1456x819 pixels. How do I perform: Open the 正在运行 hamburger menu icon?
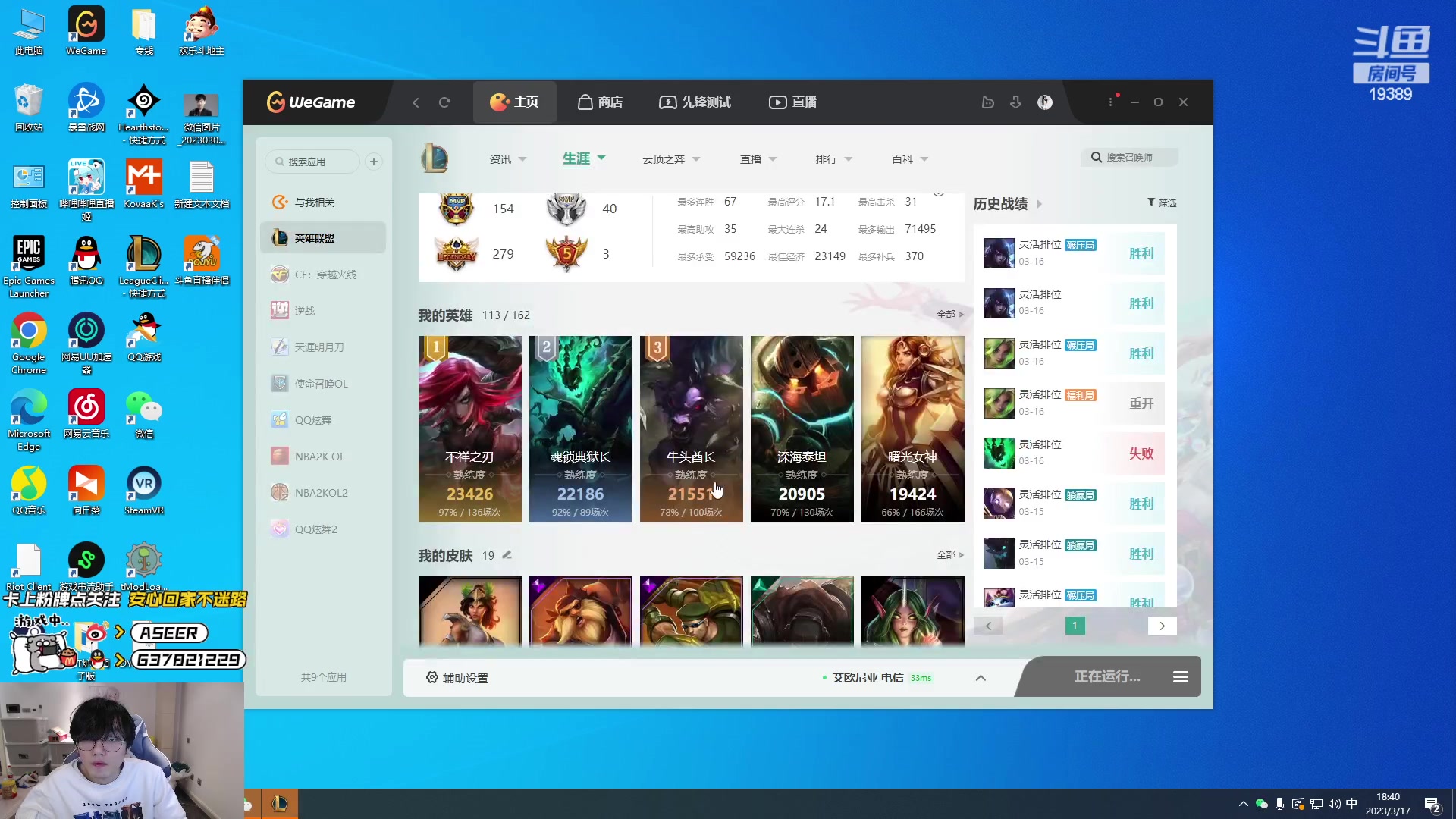(x=1180, y=676)
